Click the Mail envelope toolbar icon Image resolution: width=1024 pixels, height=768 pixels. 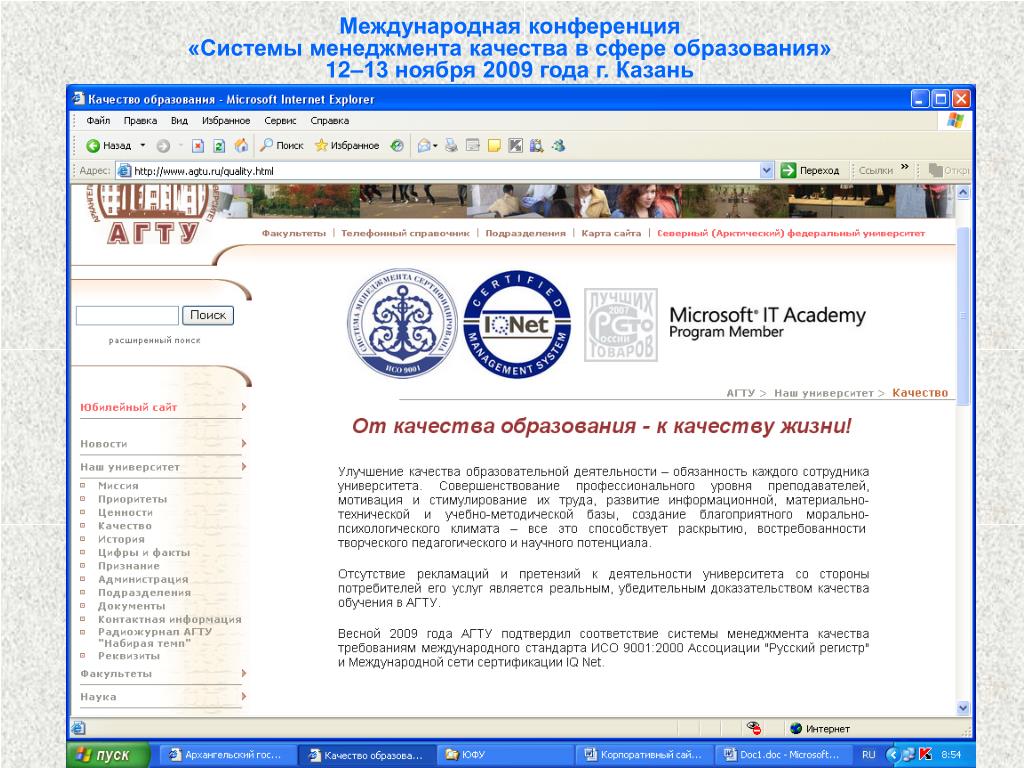[x=424, y=146]
